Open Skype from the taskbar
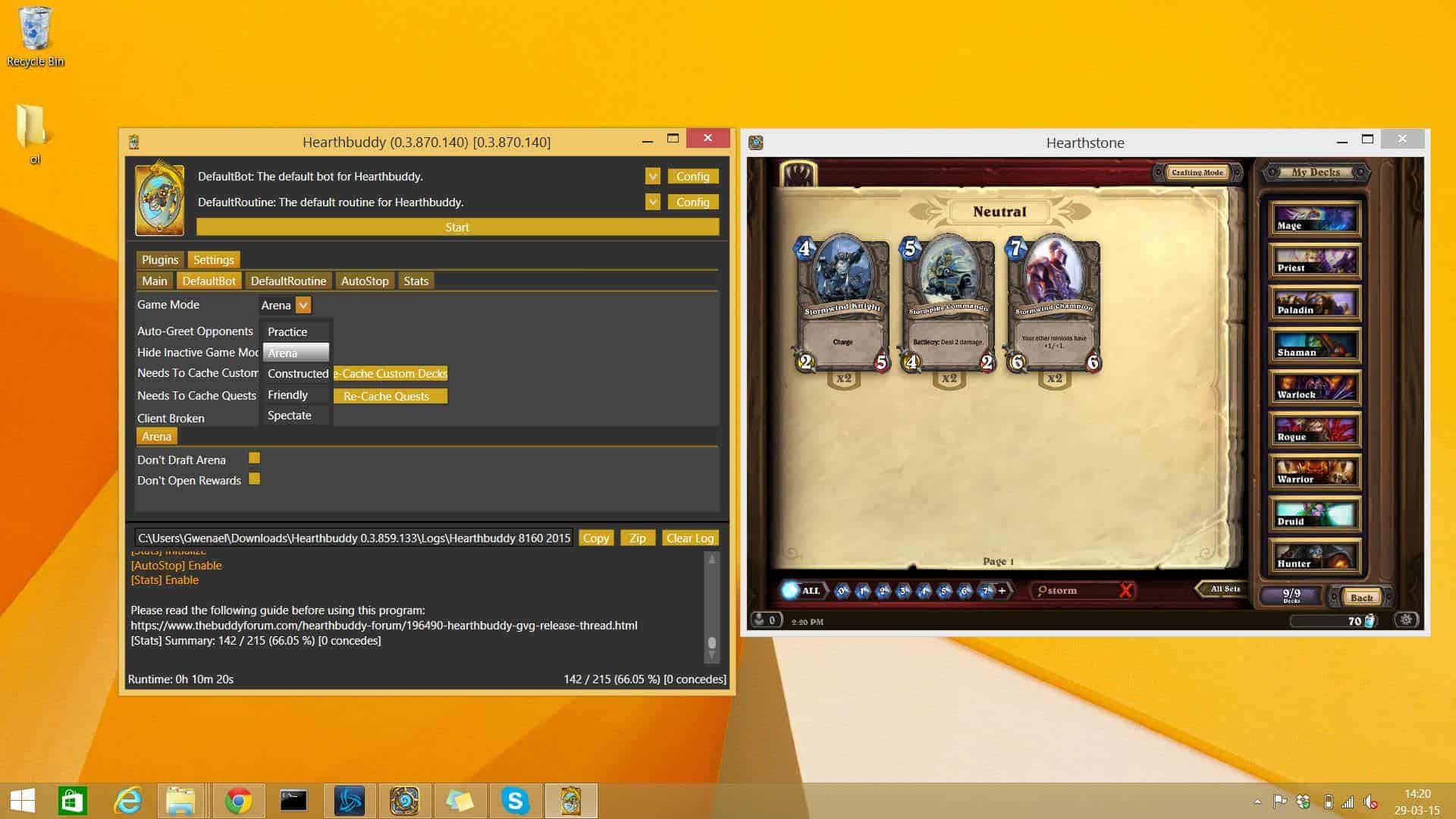This screenshot has width=1456, height=819. click(515, 801)
